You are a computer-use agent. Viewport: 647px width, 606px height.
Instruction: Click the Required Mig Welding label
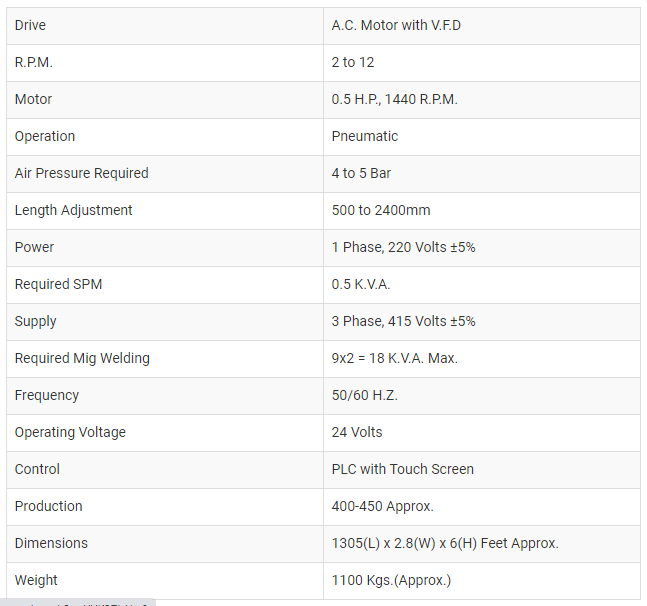[82, 358]
